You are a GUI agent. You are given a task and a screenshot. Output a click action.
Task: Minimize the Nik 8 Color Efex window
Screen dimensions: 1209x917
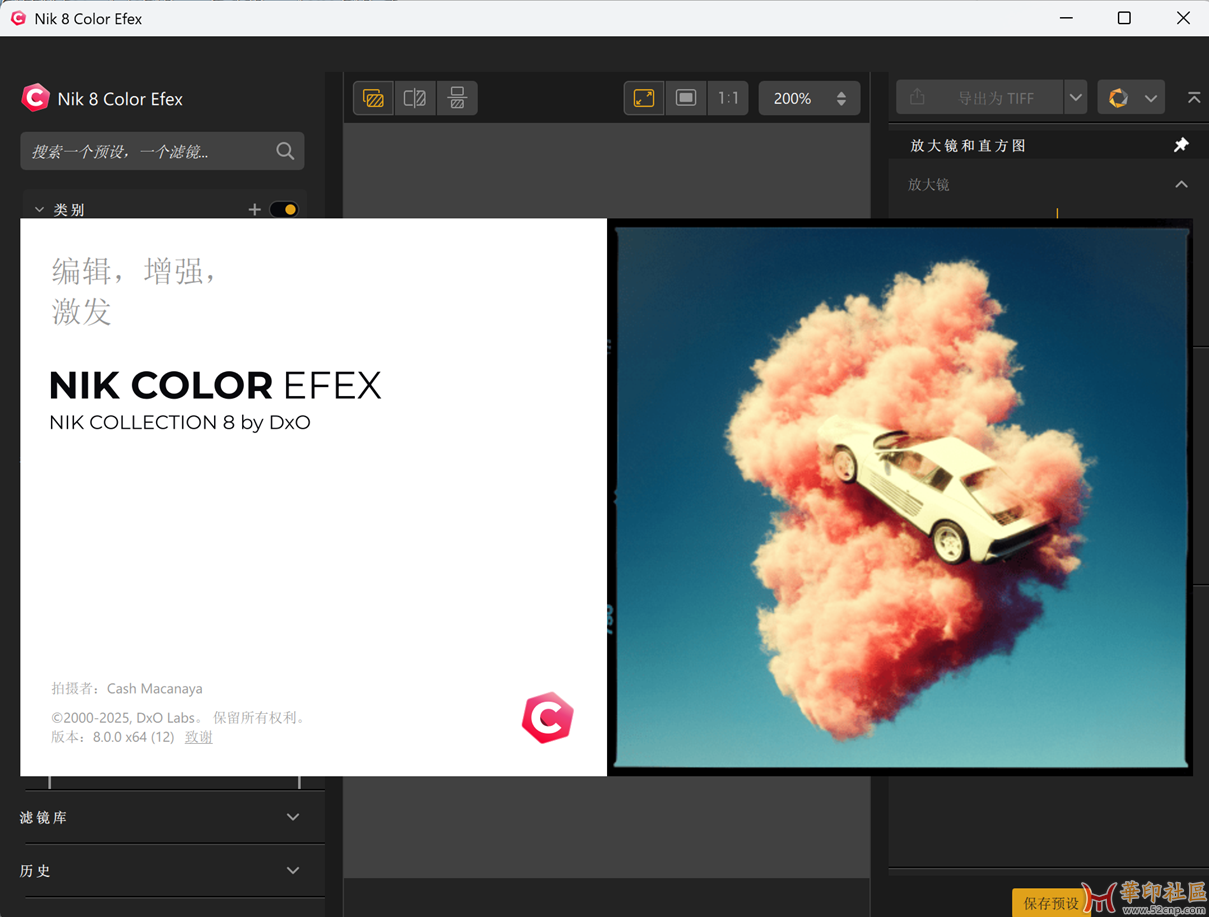tap(1067, 18)
